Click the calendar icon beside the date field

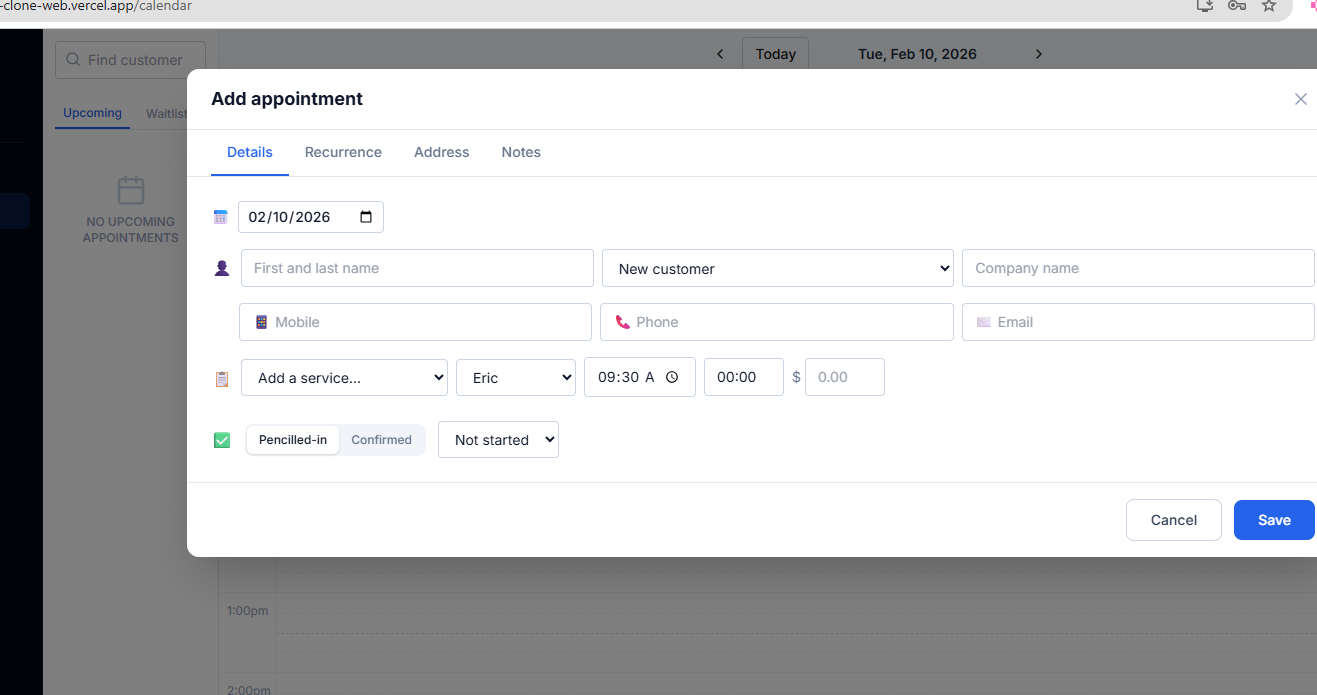(221, 217)
